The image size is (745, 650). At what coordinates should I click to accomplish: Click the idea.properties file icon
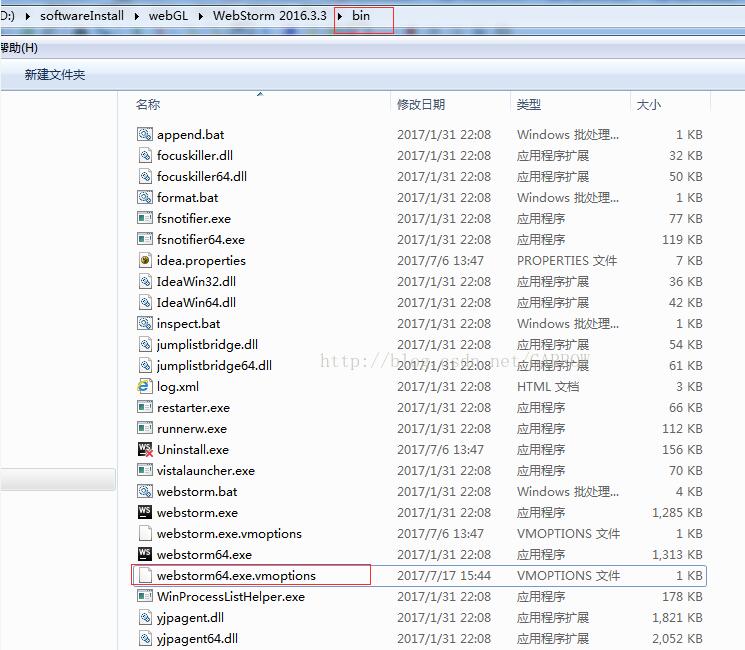click(x=145, y=261)
